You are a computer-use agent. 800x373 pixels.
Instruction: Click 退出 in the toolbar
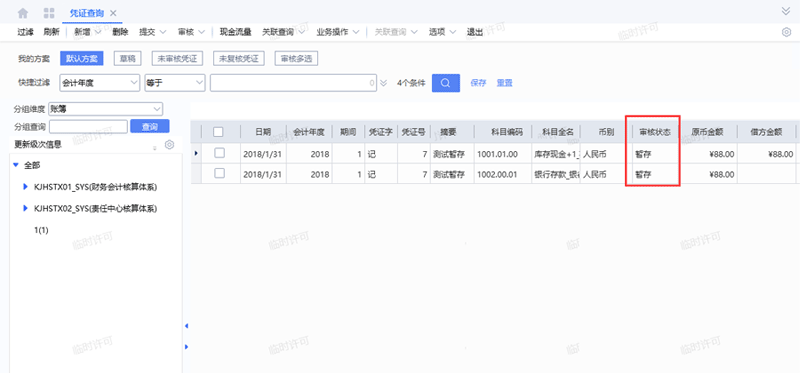(475, 32)
